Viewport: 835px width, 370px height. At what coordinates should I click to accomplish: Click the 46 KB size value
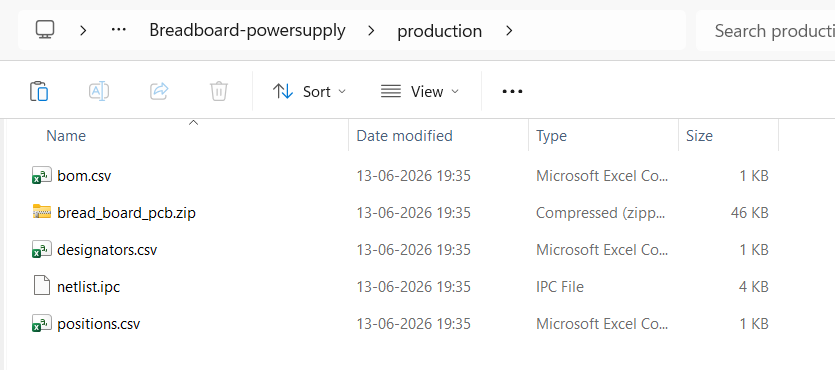click(x=749, y=213)
